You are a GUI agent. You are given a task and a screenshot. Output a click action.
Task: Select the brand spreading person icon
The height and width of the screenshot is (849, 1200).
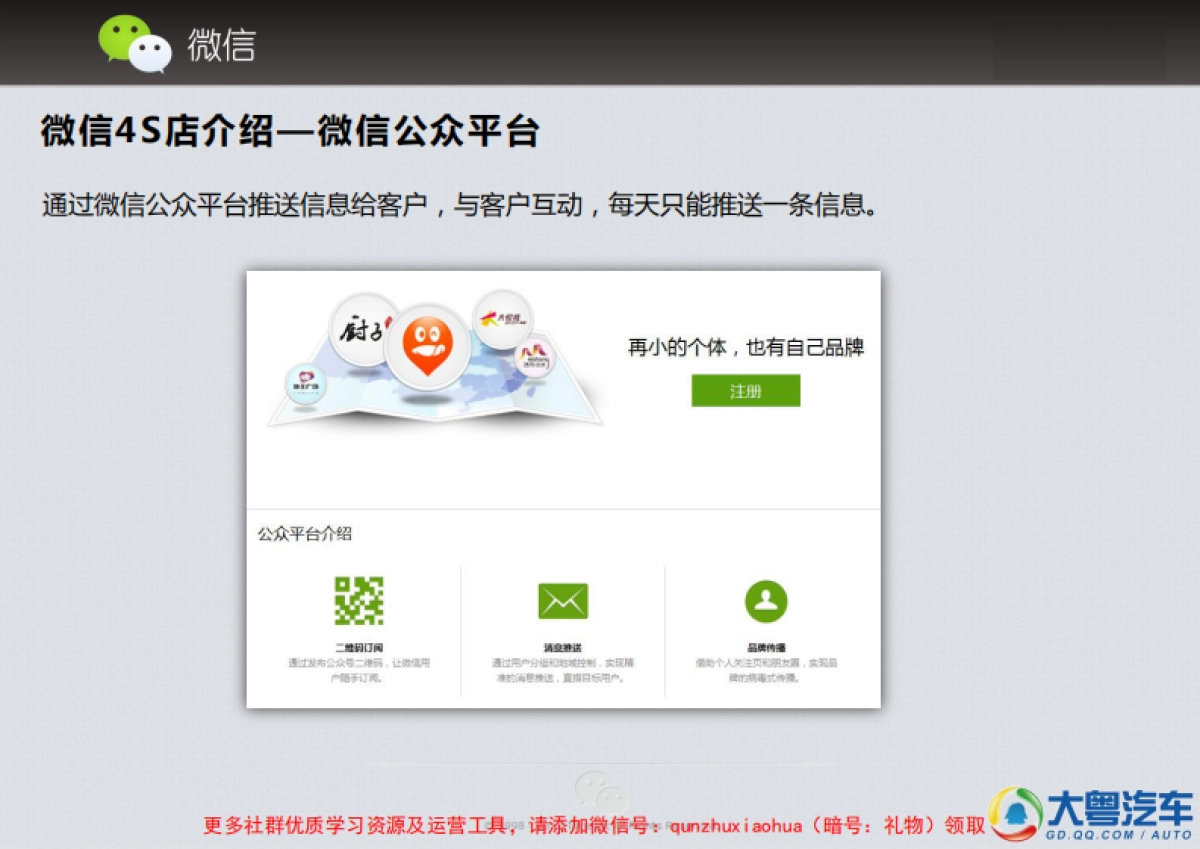point(767,600)
